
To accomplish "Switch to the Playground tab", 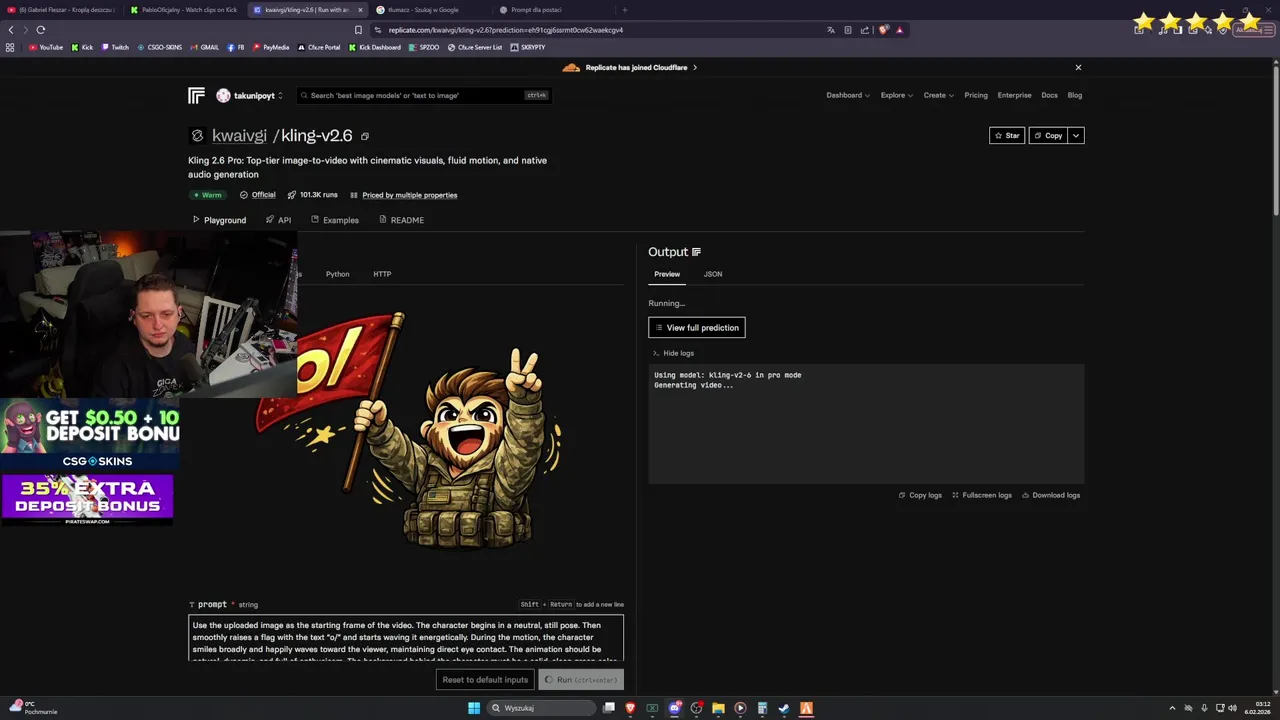I will [x=219, y=220].
